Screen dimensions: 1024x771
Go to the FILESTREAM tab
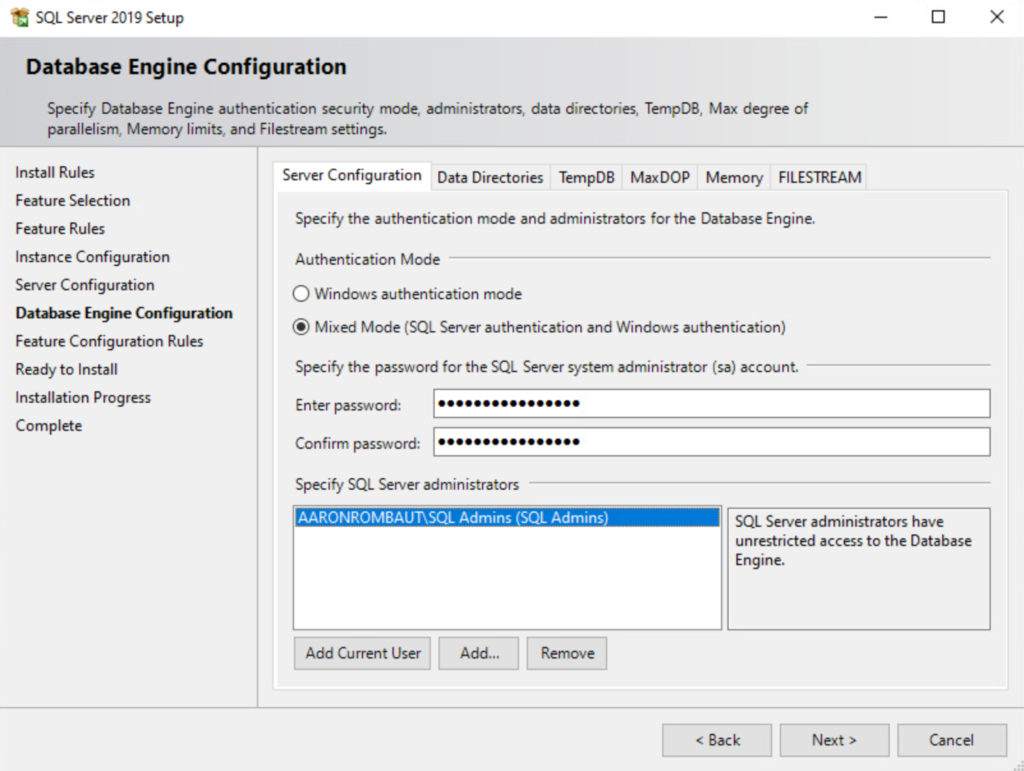tap(819, 177)
